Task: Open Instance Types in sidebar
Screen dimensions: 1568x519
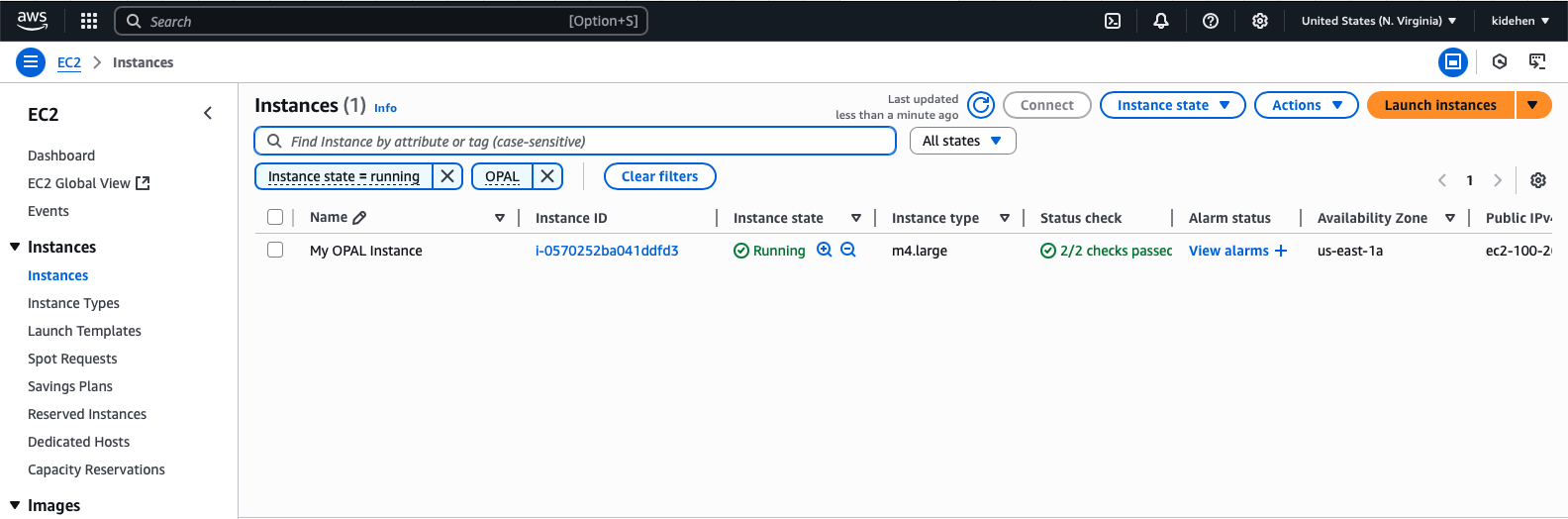Action: click(x=73, y=303)
